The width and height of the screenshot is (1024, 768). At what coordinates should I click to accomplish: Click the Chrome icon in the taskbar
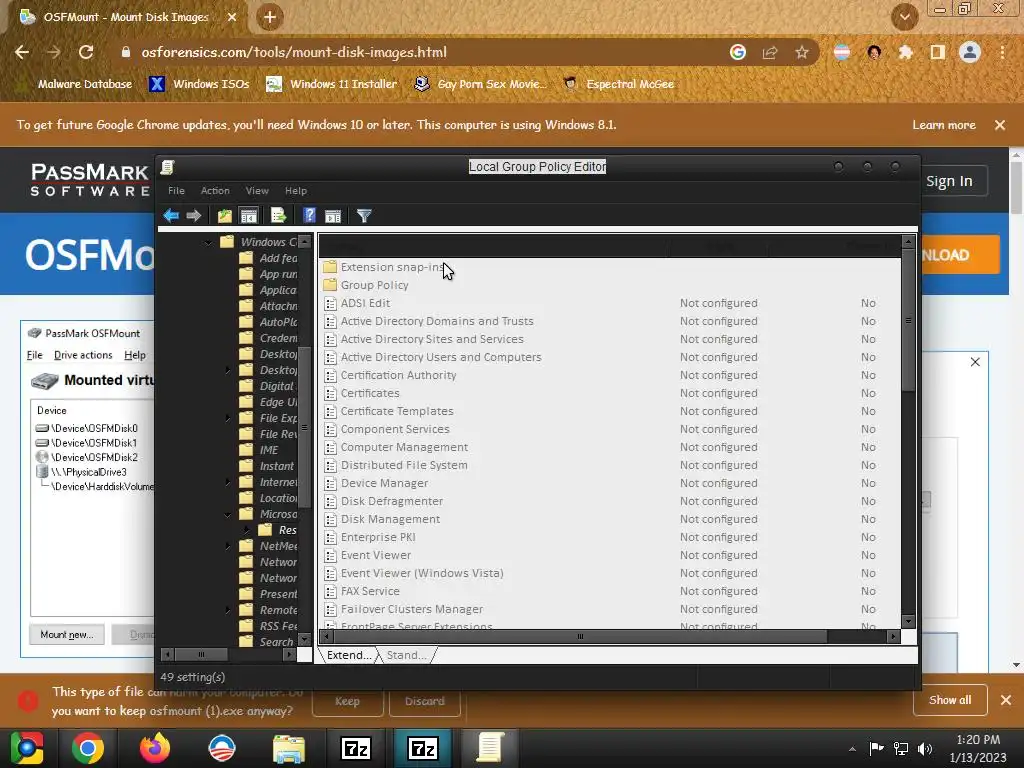click(88, 748)
